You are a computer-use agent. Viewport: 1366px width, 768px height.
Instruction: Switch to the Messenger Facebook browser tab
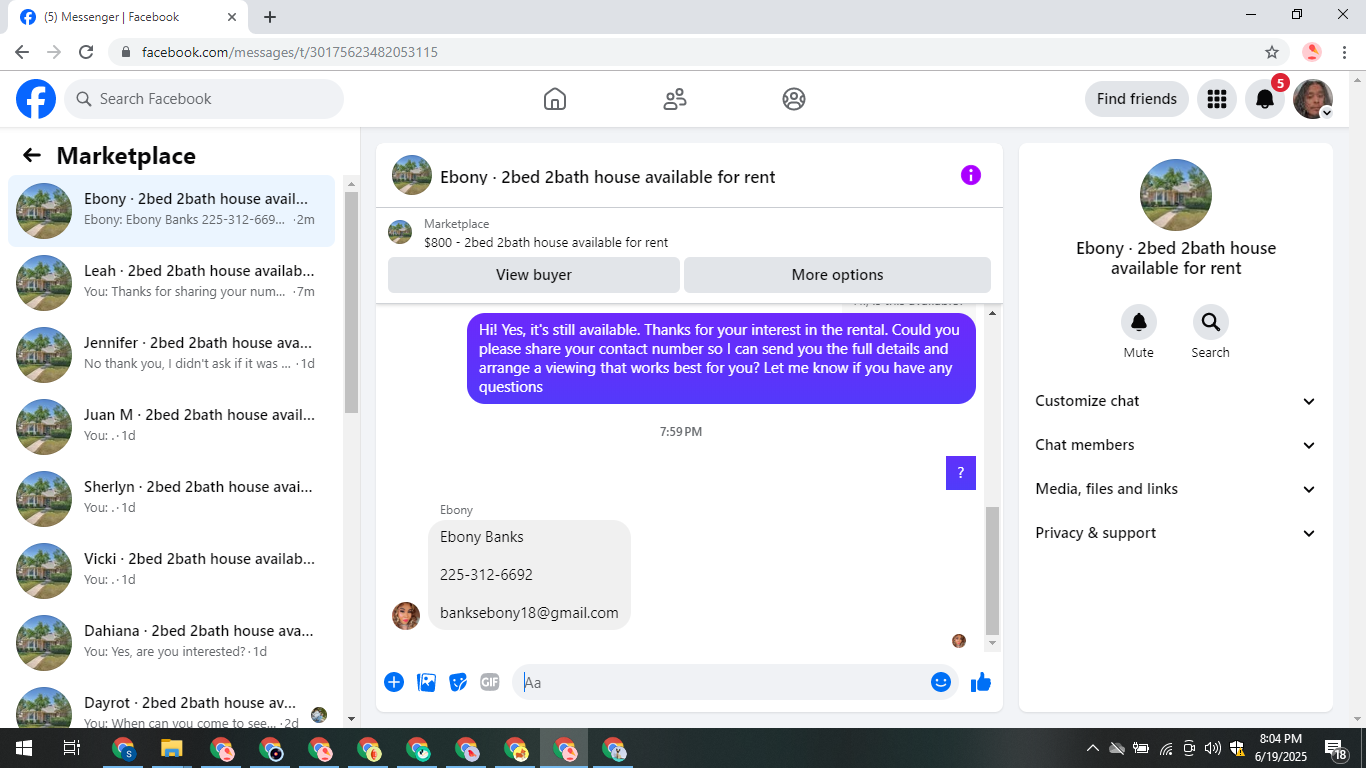click(130, 17)
